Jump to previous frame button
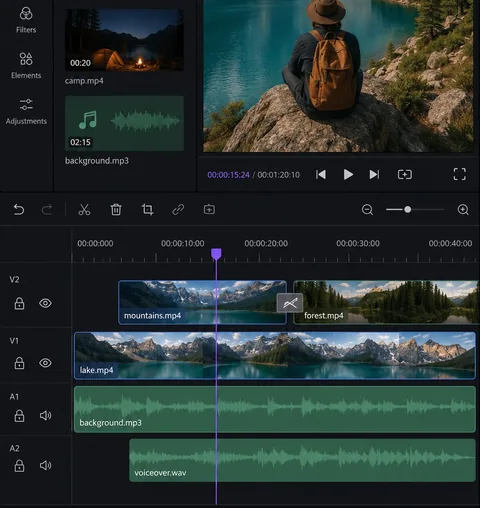 (321, 174)
